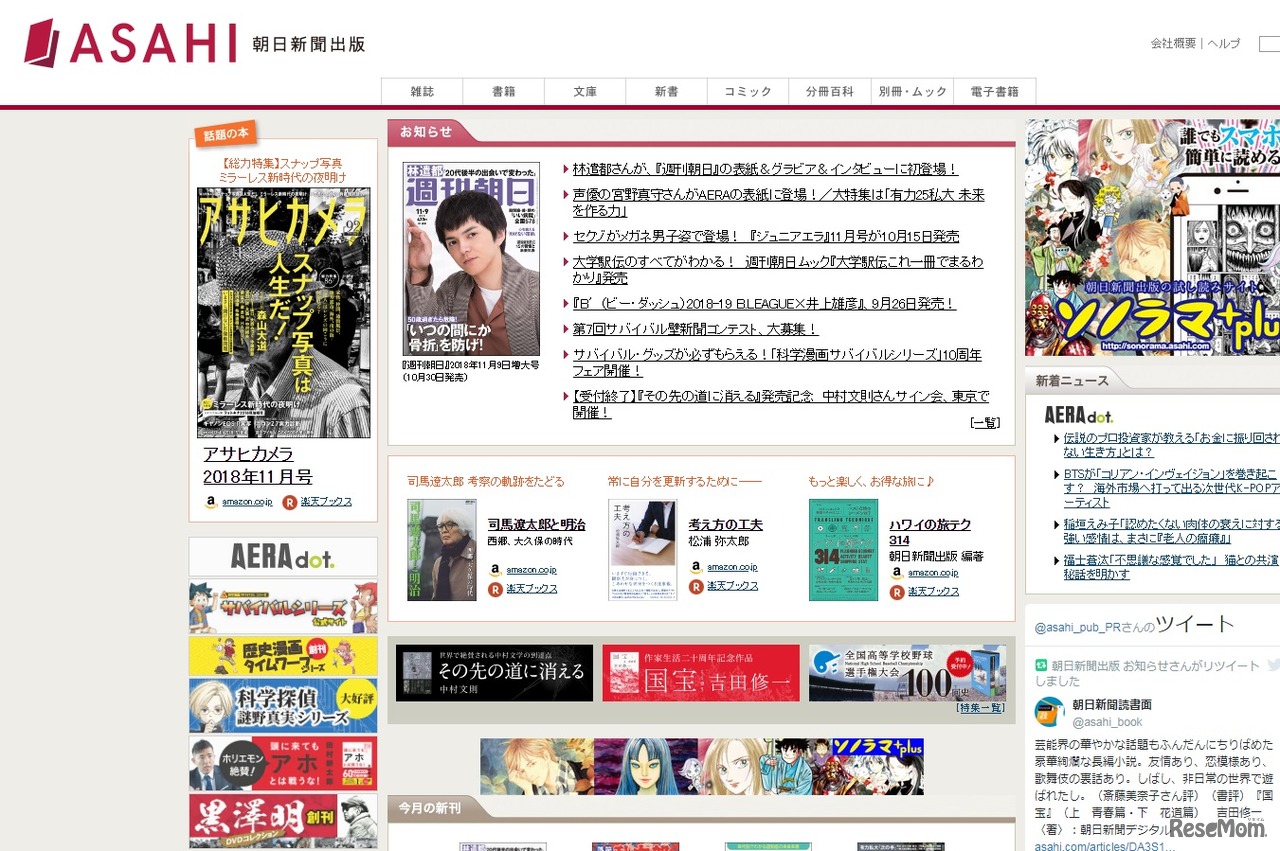Open the 大学駅伝 ムック news link

coord(778,270)
